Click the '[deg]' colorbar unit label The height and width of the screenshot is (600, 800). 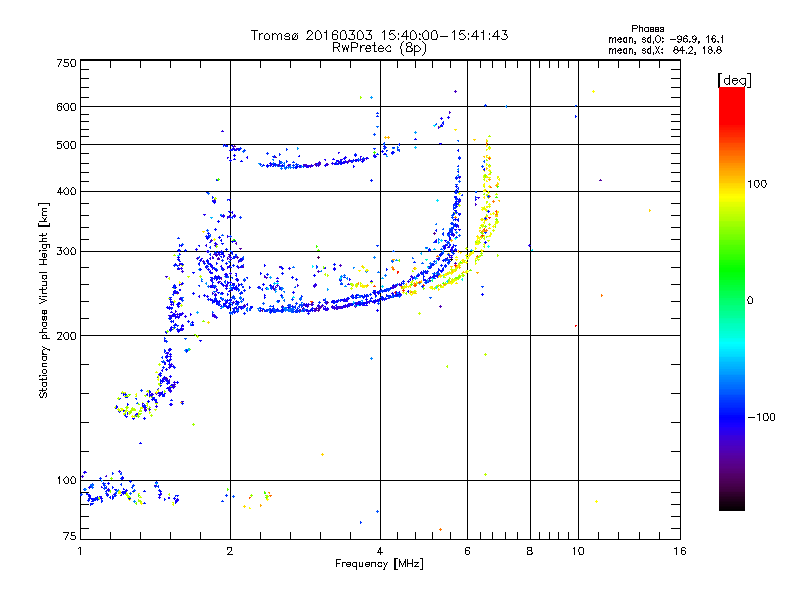pyautogui.click(x=734, y=80)
